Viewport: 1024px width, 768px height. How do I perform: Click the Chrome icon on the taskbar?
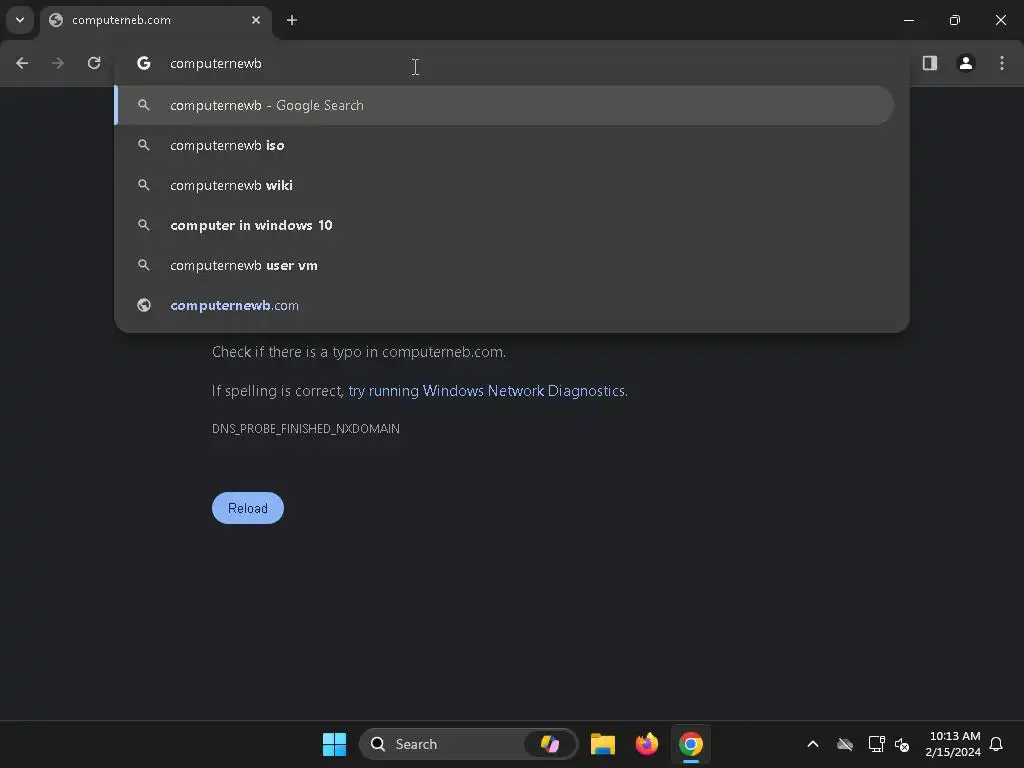pyautogui.click(x=690, y=744)
